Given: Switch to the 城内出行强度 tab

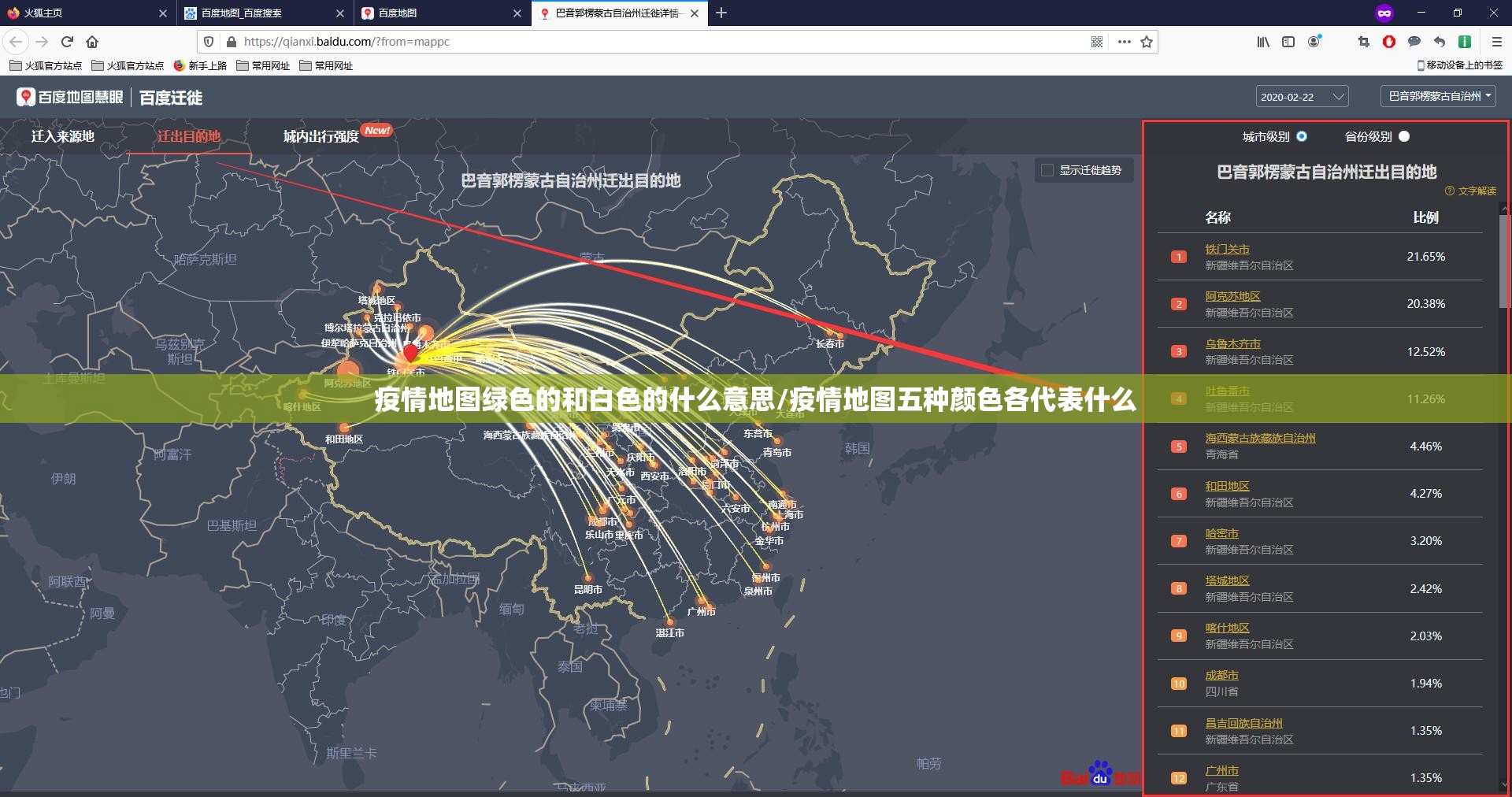Looking at the screenshot, I should pyautogui.click(x=323, y=135).
